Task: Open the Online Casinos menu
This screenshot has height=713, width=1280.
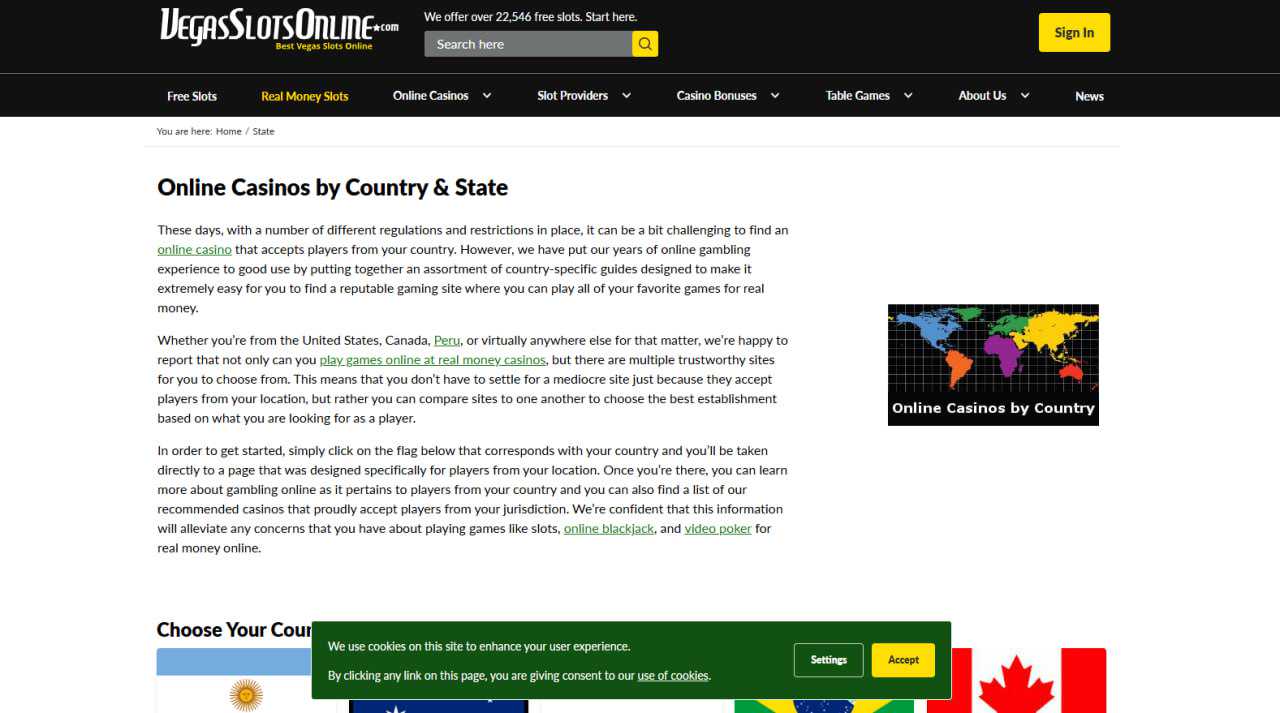Action: pos(431,96)
